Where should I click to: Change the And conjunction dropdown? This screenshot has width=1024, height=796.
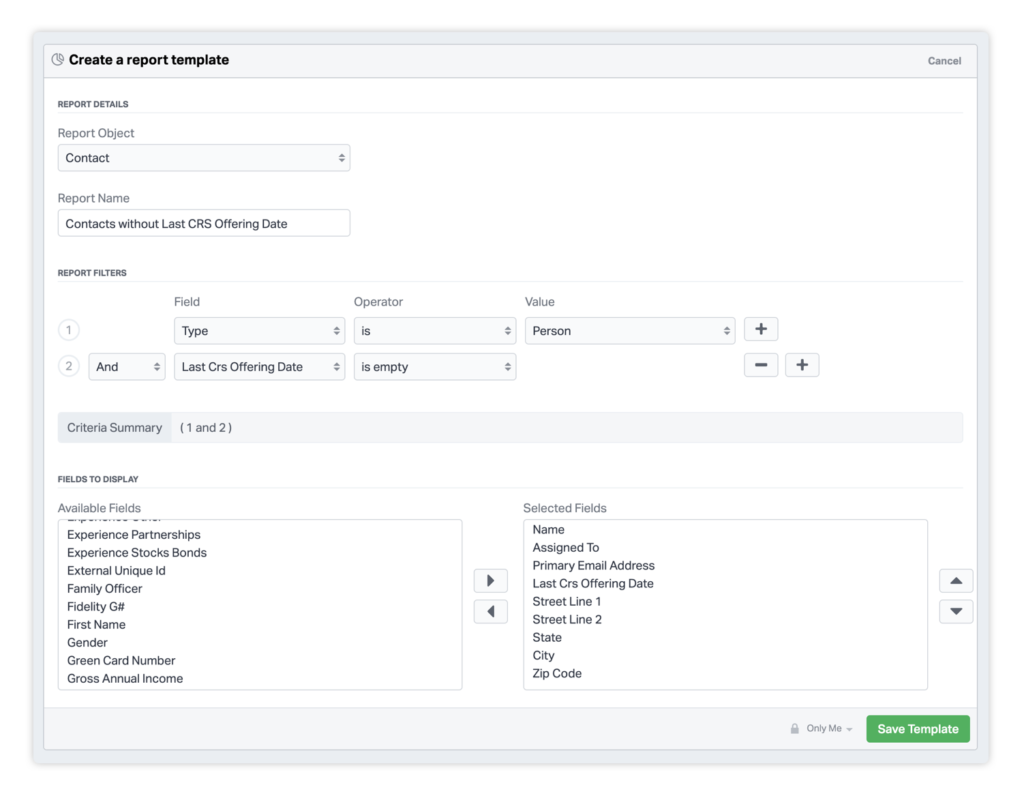pos(127,366)
